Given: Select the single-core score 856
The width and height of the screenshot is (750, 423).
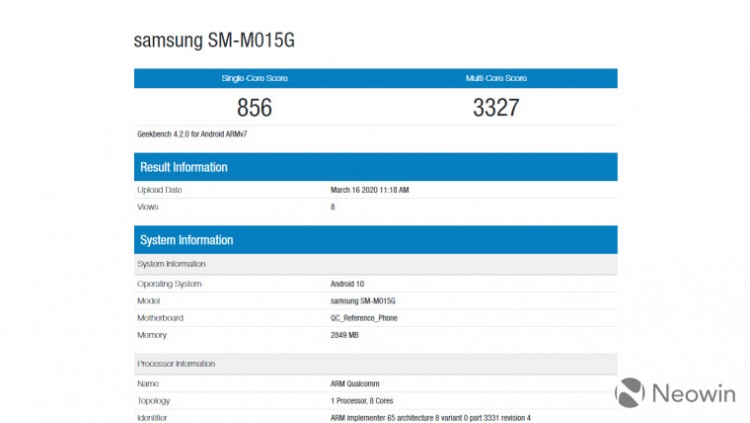Looking at the screenshot, I should click(254, 107).
